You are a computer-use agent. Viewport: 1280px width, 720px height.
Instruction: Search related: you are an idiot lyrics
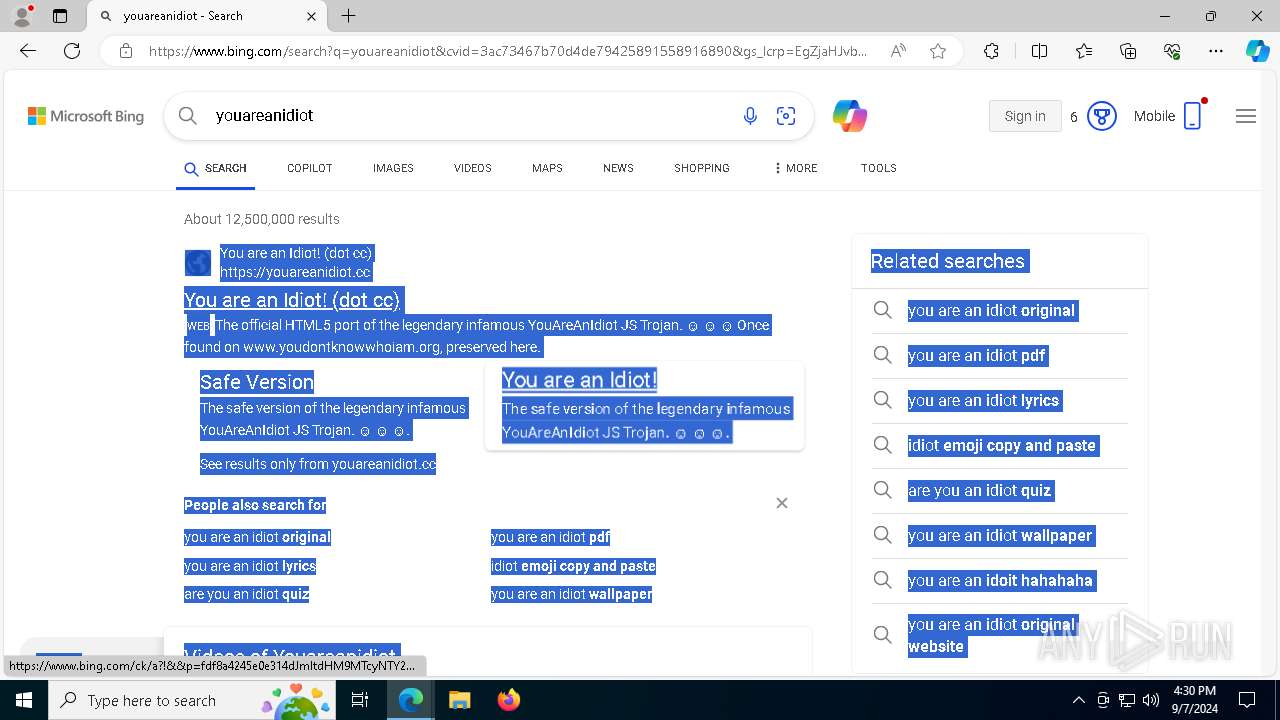pyautogui.click(x=983, y=401)
